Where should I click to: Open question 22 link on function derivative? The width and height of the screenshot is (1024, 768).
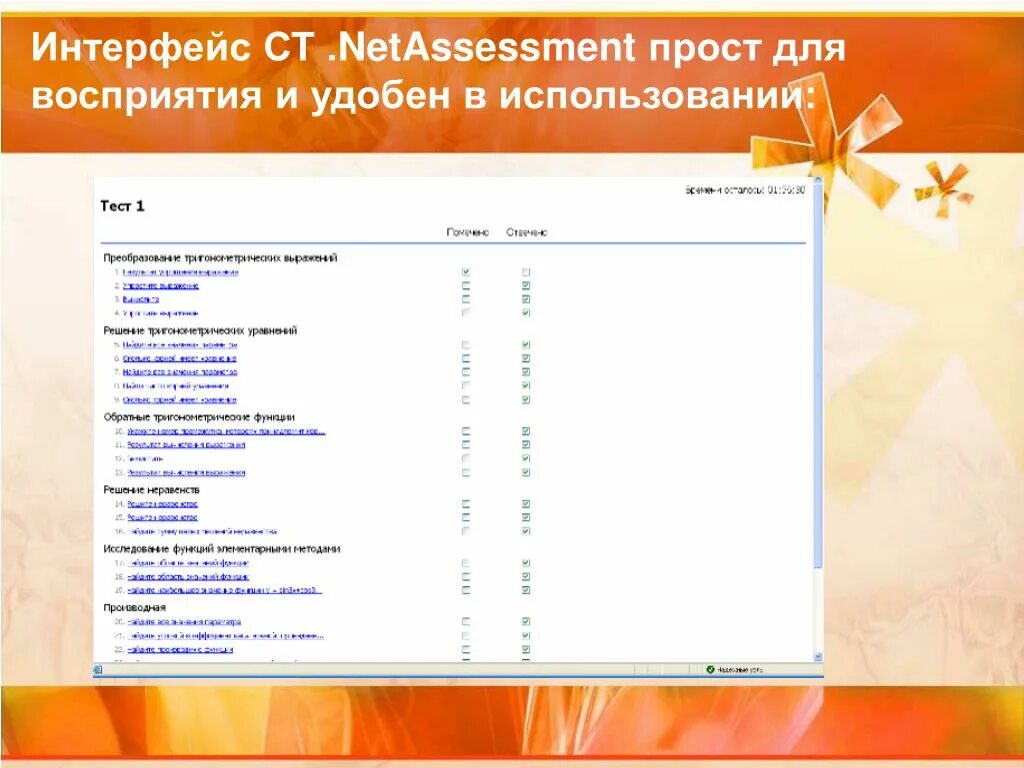[180, 650]
